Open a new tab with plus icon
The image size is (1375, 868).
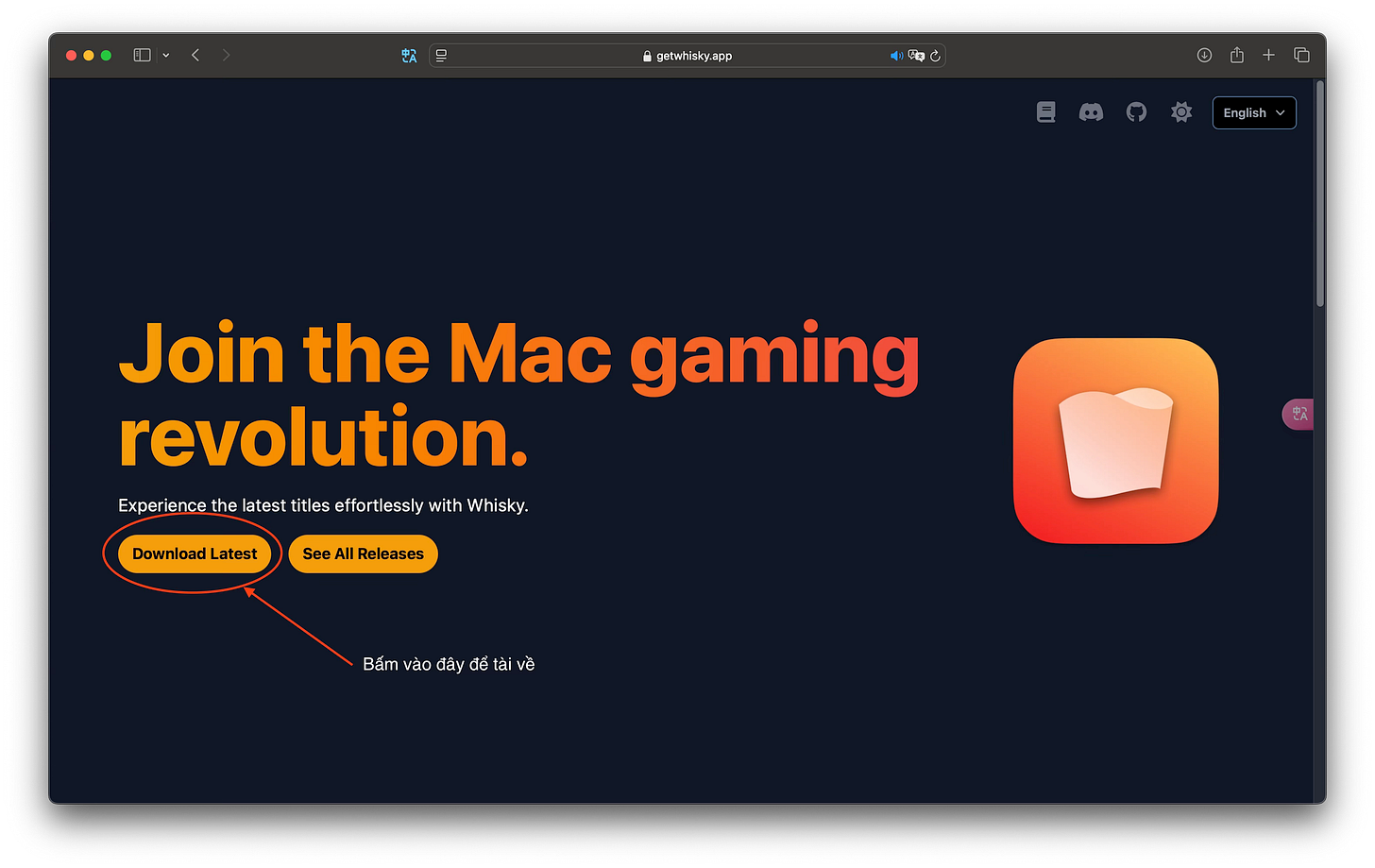1268,56
